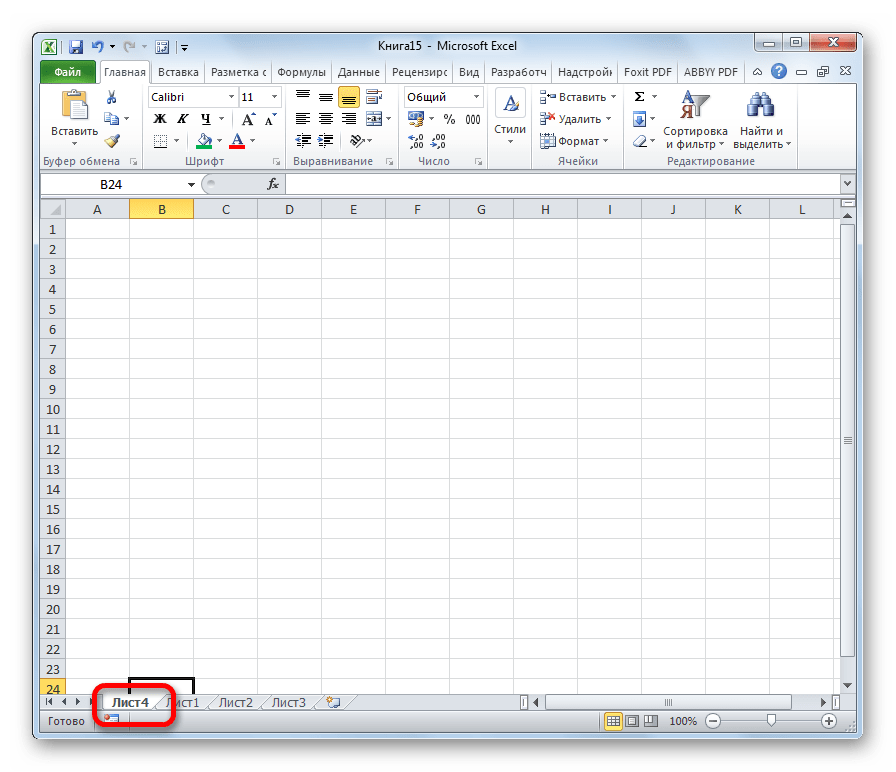Viewport: 896px width, 772px height.
Task: Open the Файл tab
Action: 67,72
